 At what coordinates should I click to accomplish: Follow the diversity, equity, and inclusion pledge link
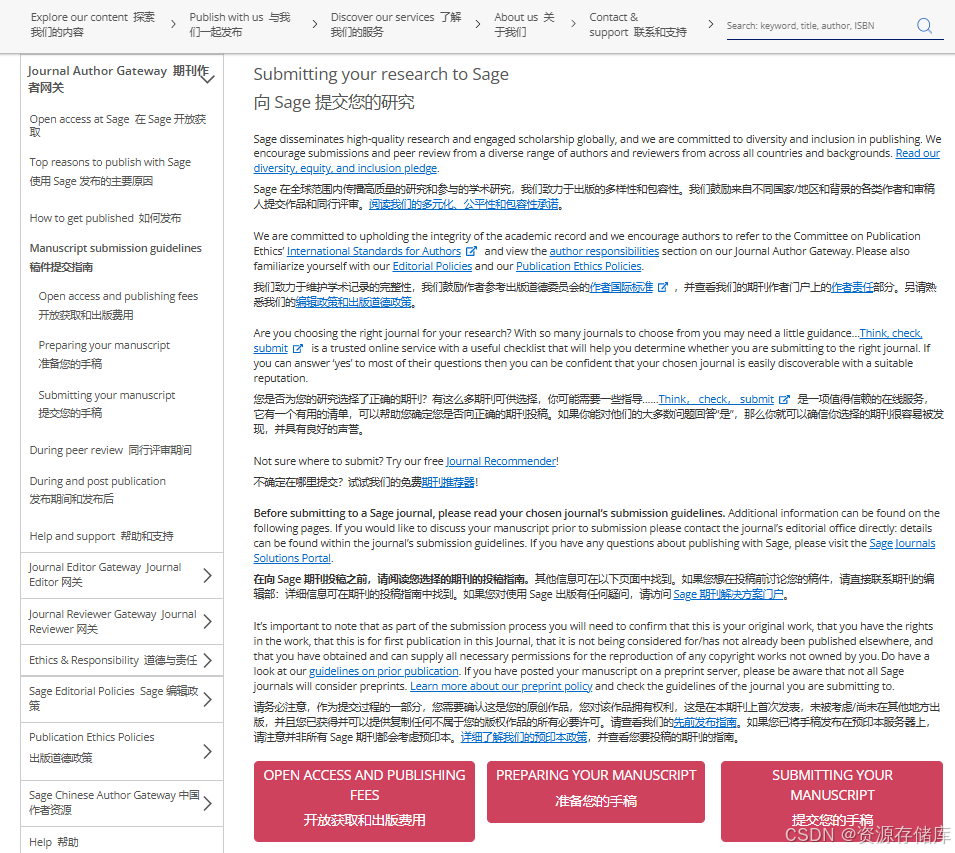[345, 168]
